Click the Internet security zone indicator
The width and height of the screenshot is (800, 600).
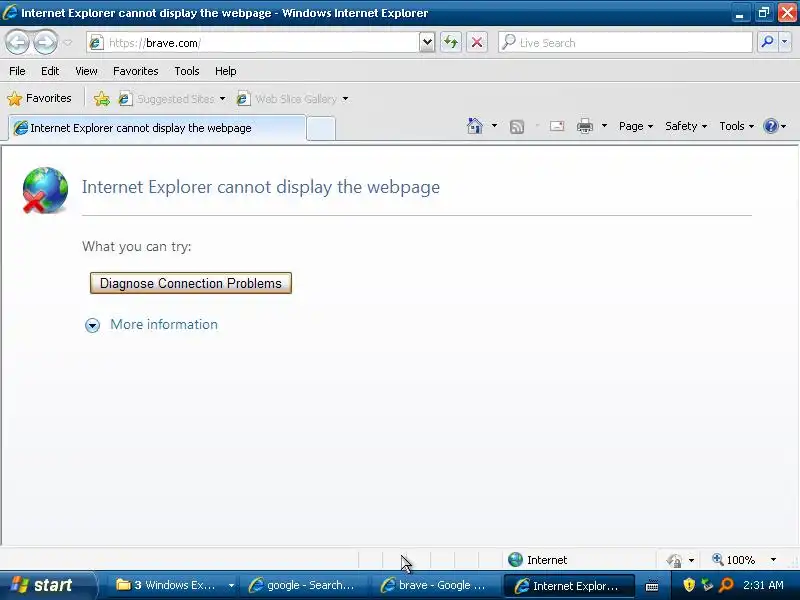tap(538, 560)
